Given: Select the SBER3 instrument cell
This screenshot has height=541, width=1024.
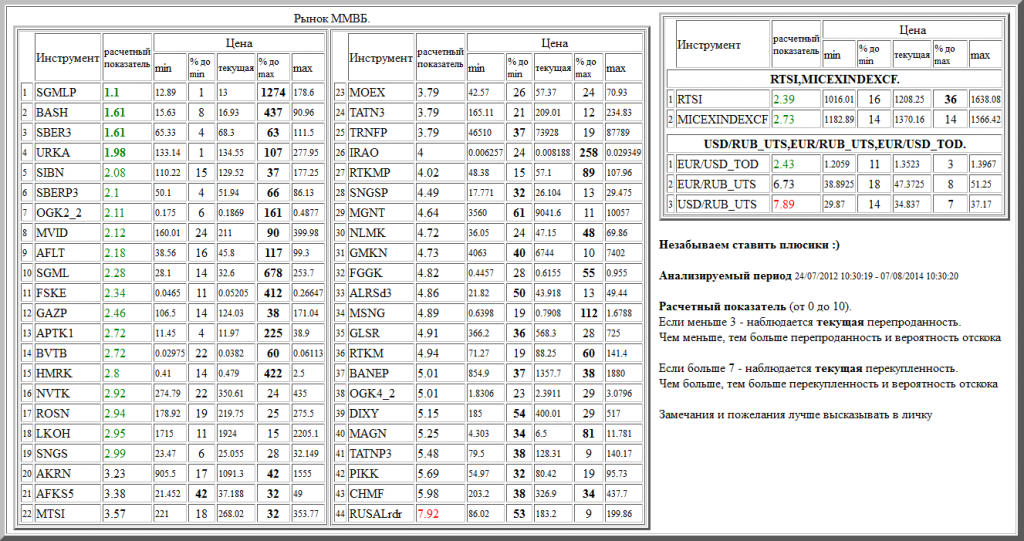Looking at the screenshot, I should [54, 132].
